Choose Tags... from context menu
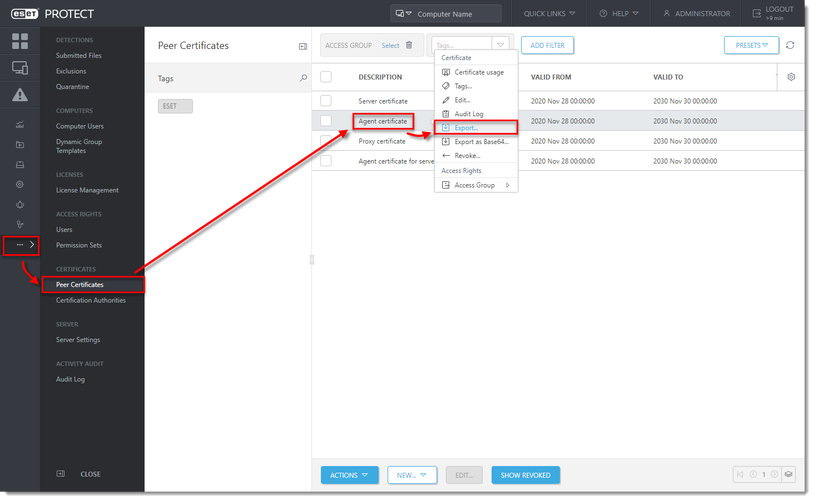This screenshot has height=500, width=813. tap(475, 86)
